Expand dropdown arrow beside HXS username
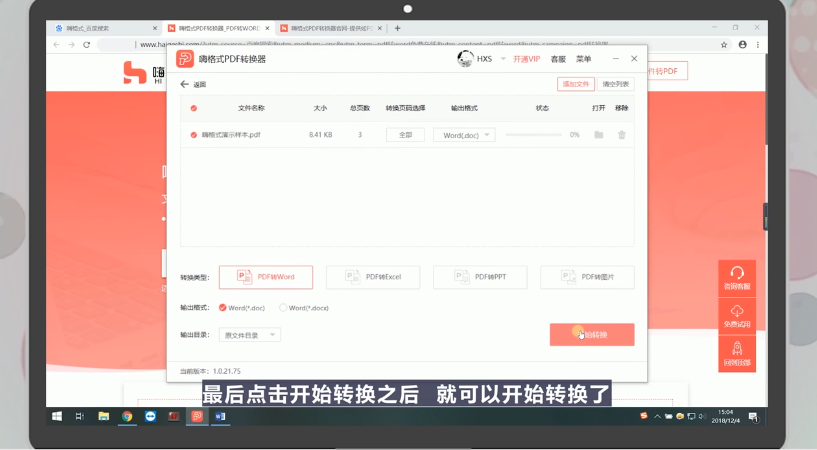Screen dimensions: 817x450 (503, 59)
